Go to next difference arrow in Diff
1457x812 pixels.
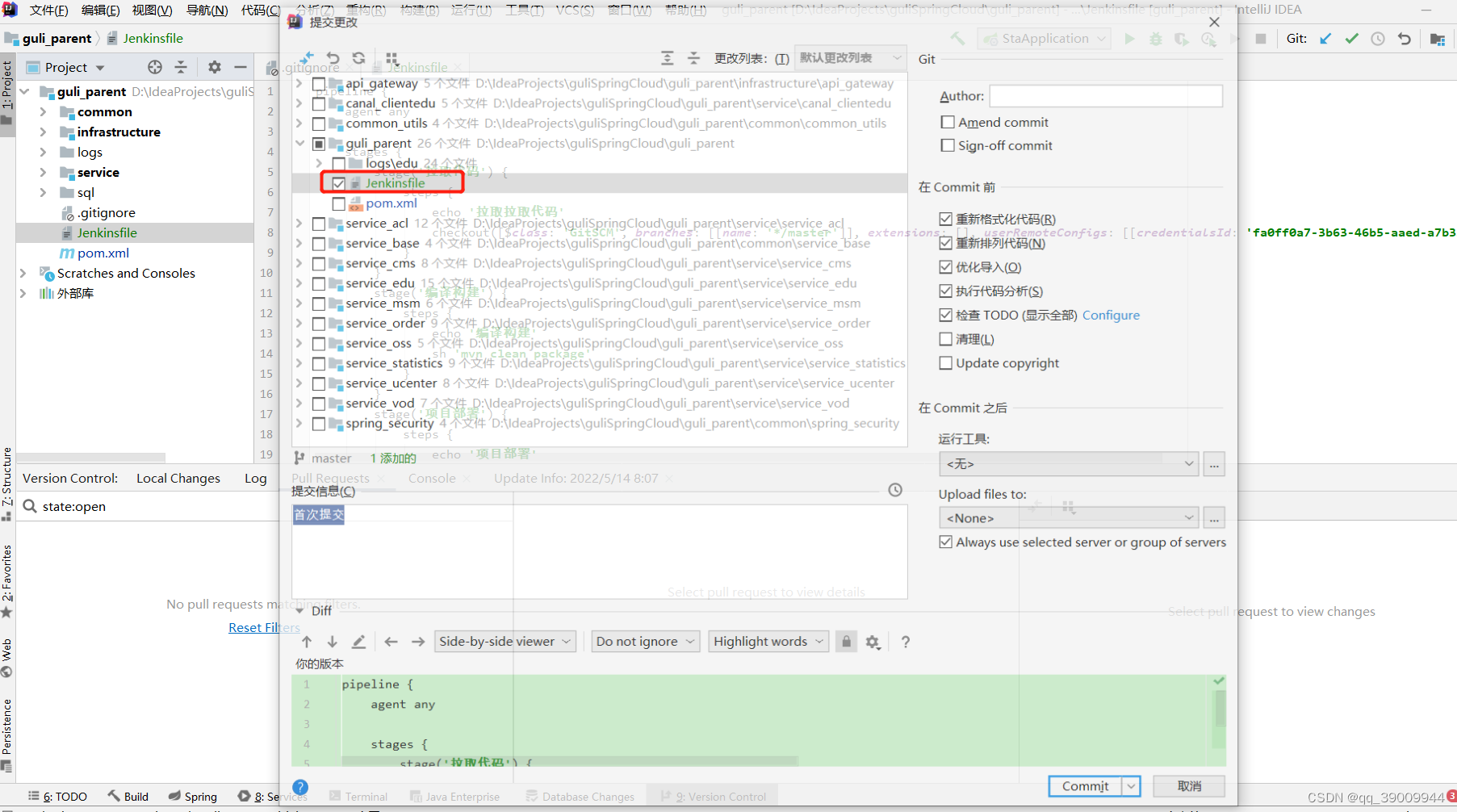(332, 642)
